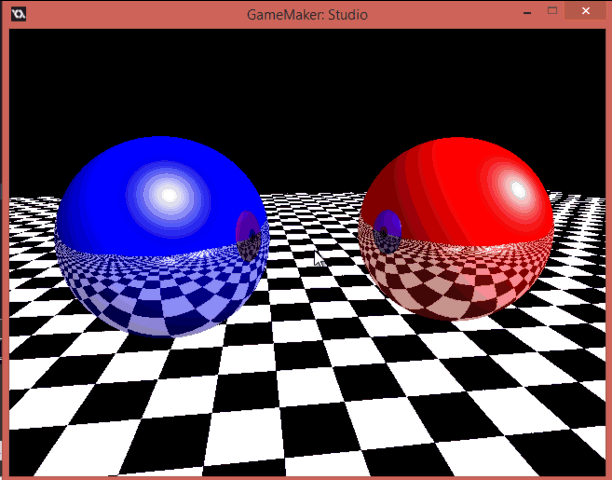612x480 pixels.
Task: Open the GameMaker icon system menu
Action: tap(18, 14)
